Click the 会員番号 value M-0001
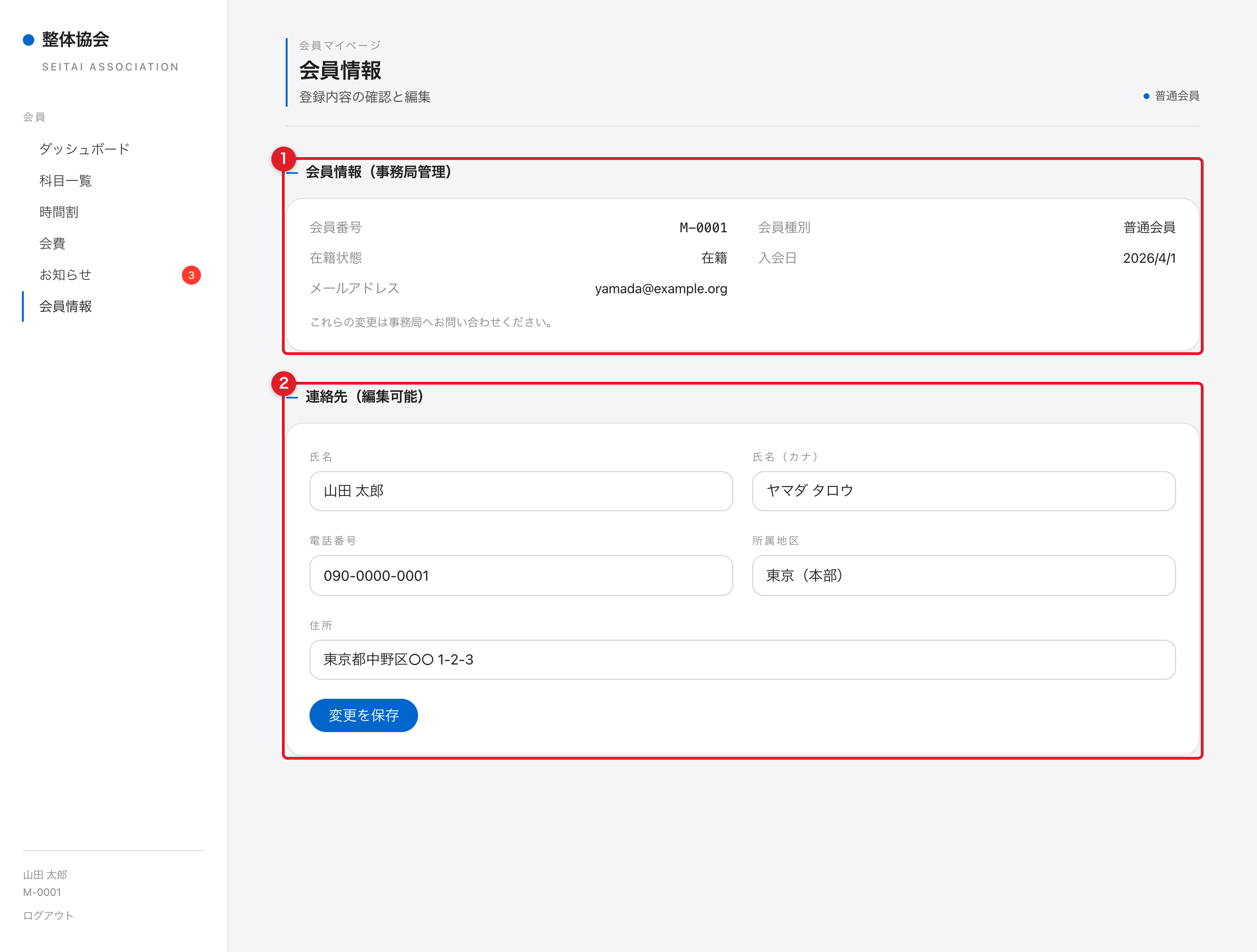The height and width of the screenshot is (952, 1257). coord(703,228)
